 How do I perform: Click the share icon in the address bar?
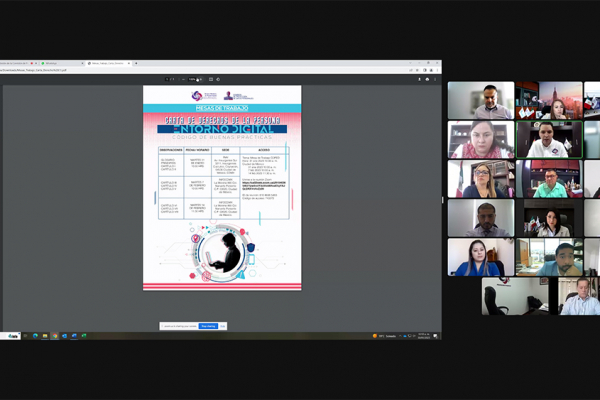(411, 70)
